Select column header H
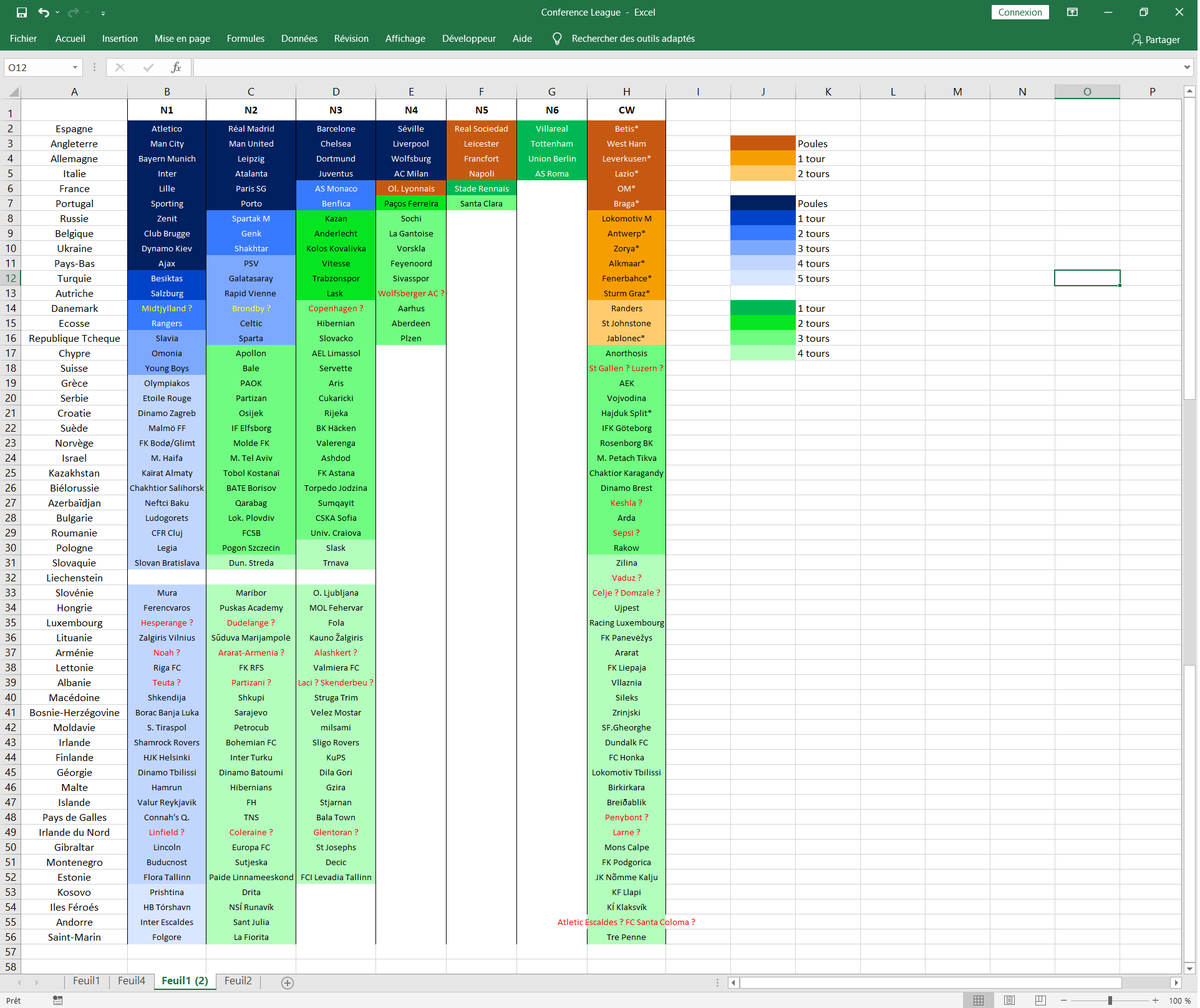1200x1008 pixels. coord(626,91)
